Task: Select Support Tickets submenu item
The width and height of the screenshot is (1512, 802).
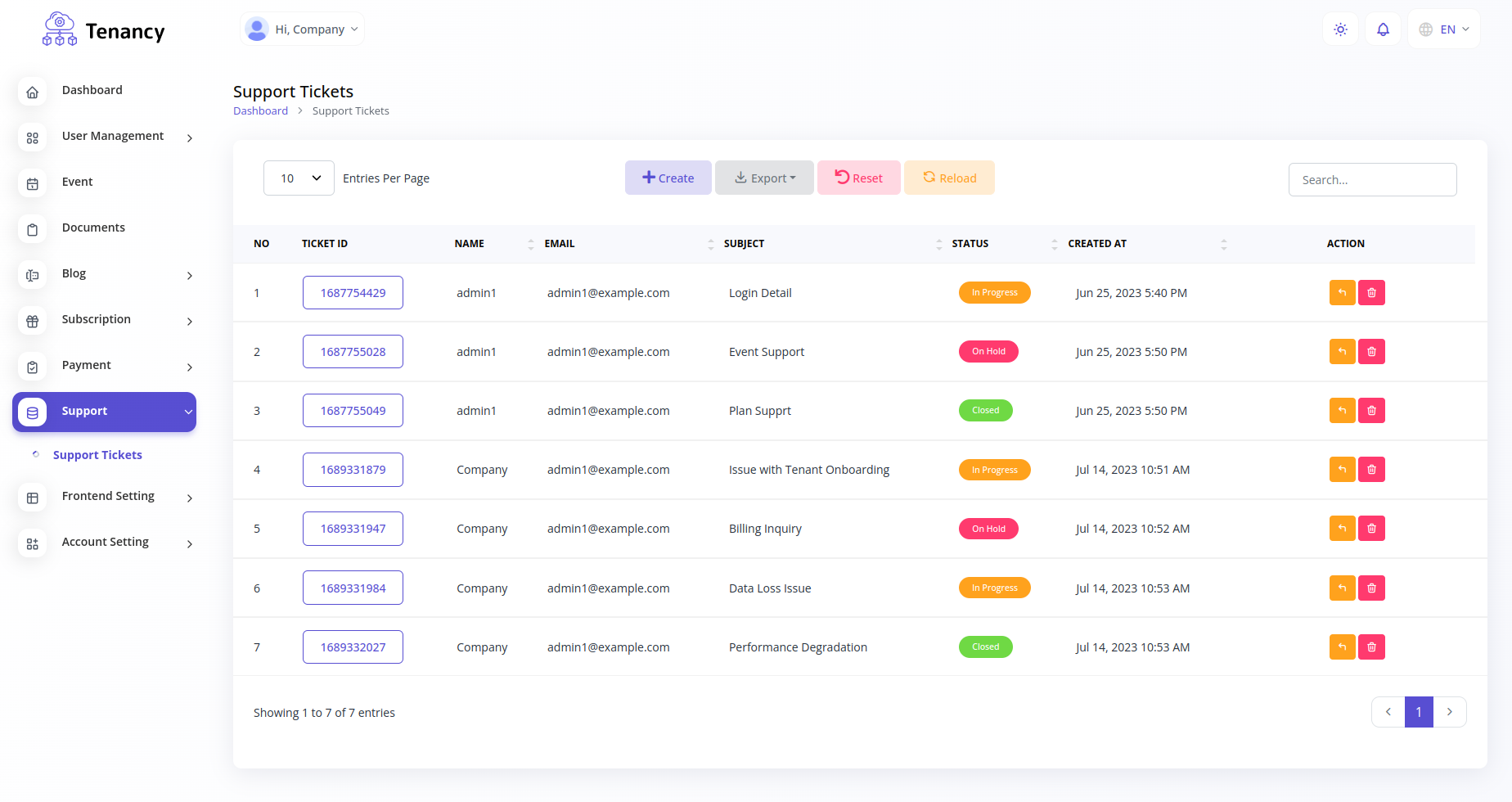Action: (x=97, y=455)
